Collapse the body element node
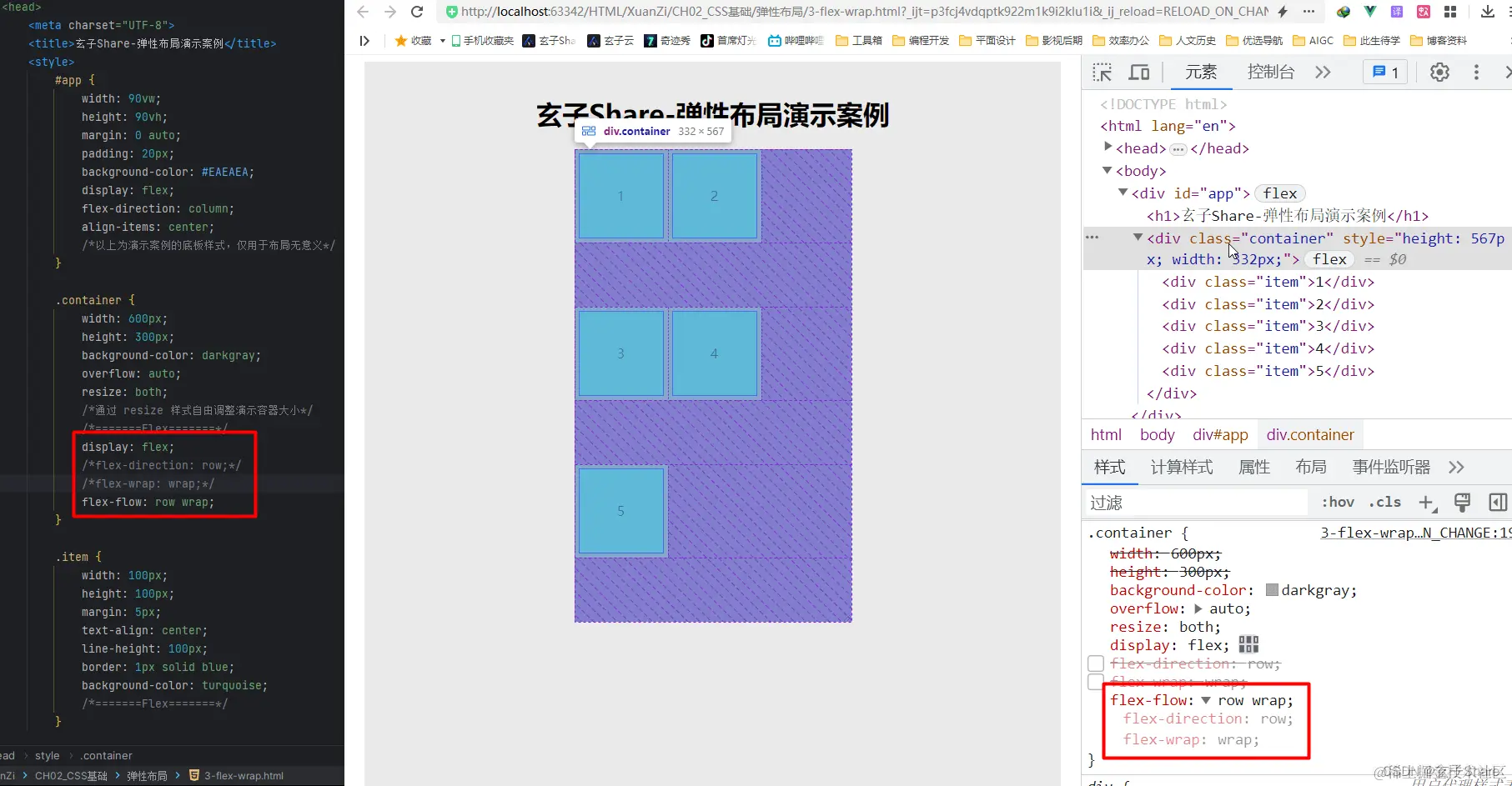Image resolution: width=1512 pixels, height=786 pixels. (x=1108, y=170)
